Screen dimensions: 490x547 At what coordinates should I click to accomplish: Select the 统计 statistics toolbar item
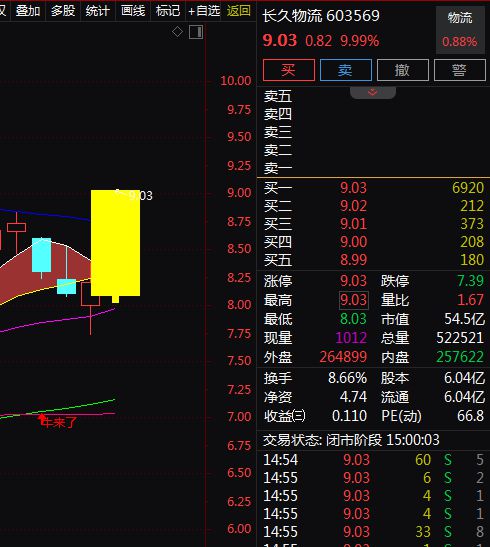point(98,11)
